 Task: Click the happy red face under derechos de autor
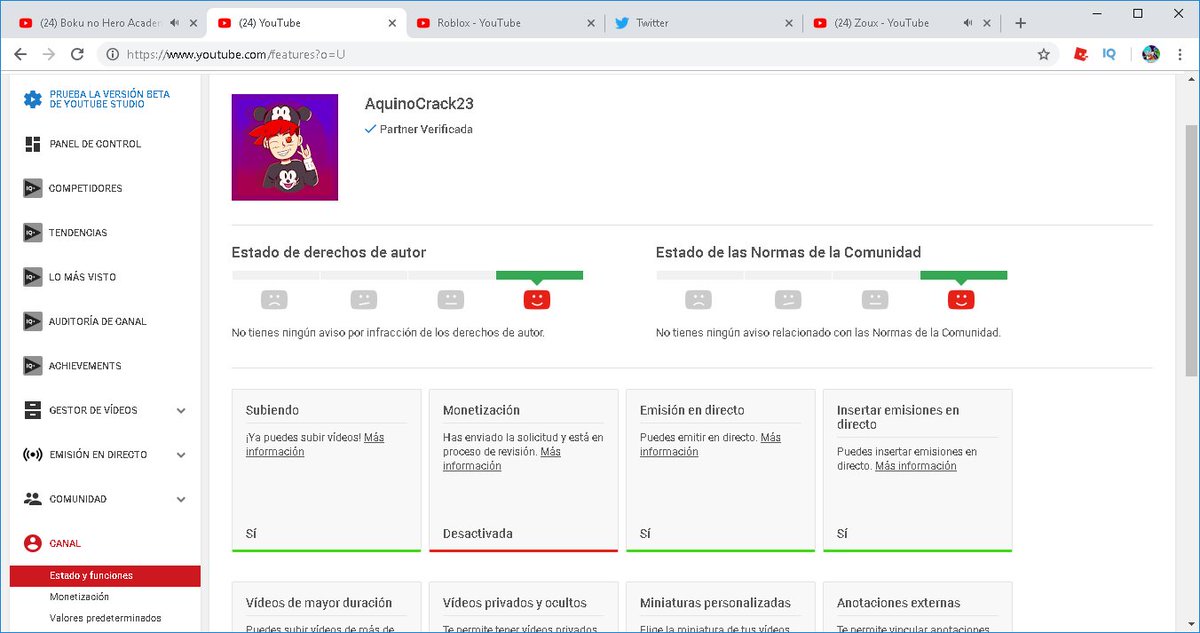coord(538,298)
